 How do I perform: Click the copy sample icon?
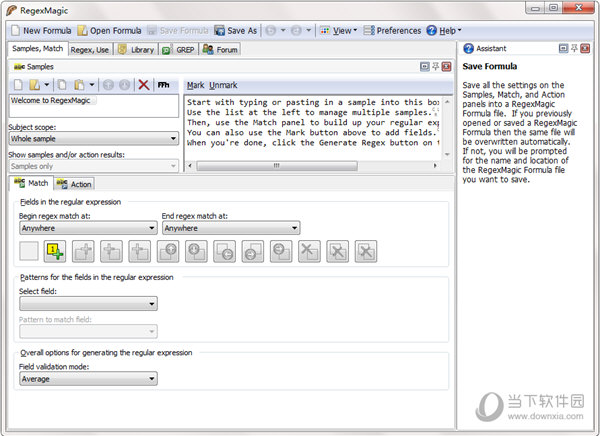(62, 85)
